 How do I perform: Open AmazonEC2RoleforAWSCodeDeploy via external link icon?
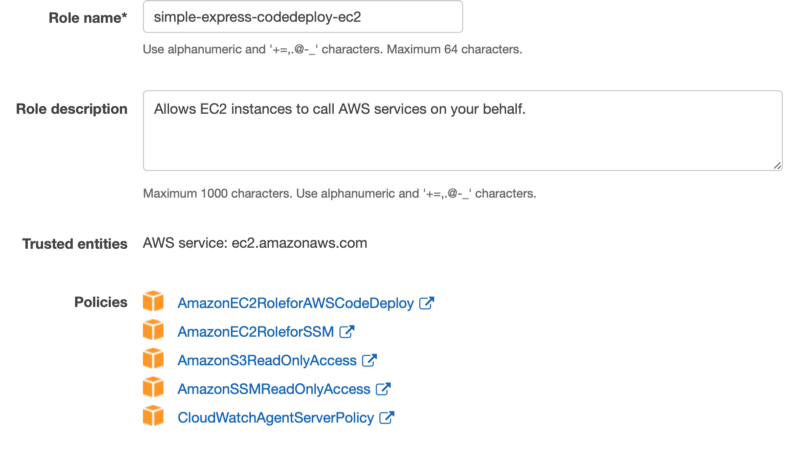click(x=427, y=303)
